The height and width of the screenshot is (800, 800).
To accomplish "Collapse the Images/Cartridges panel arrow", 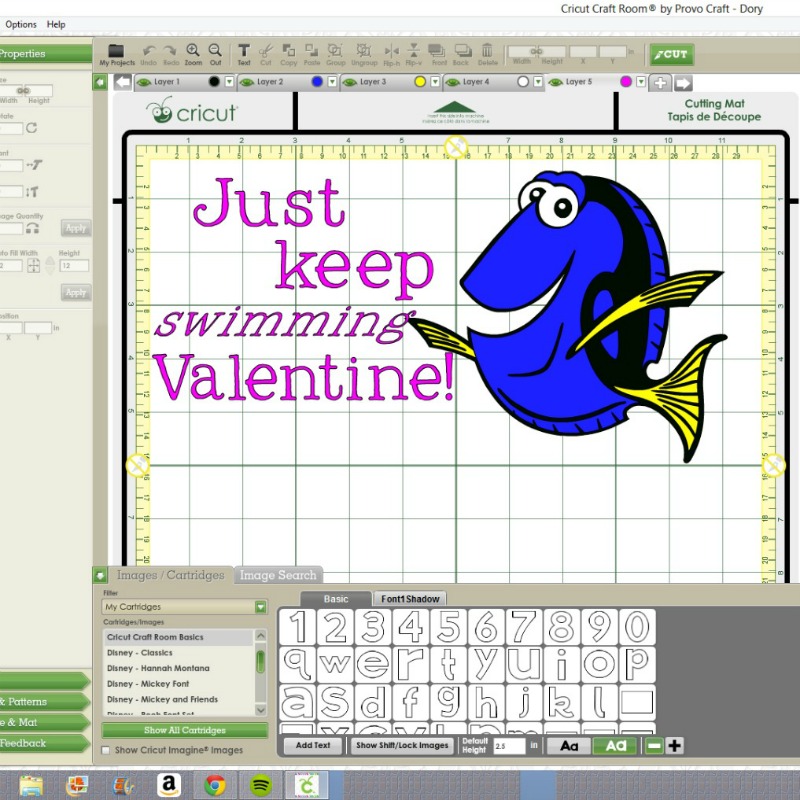I will pyautogui.click(x=100, y=576).
